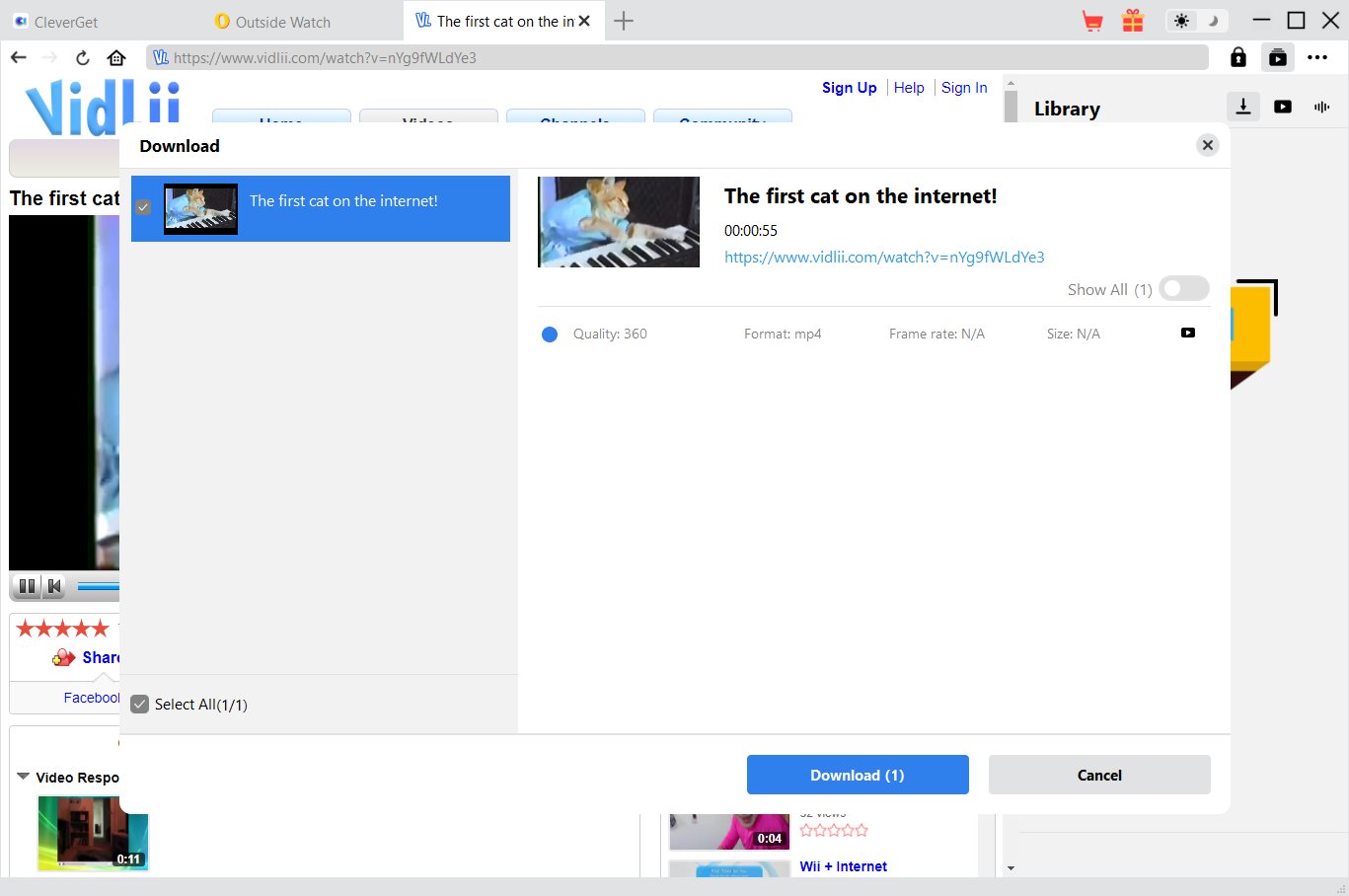The image size is (1349, 896).
Task: Click the home icon in navigation bar
Action: point(116,57)
